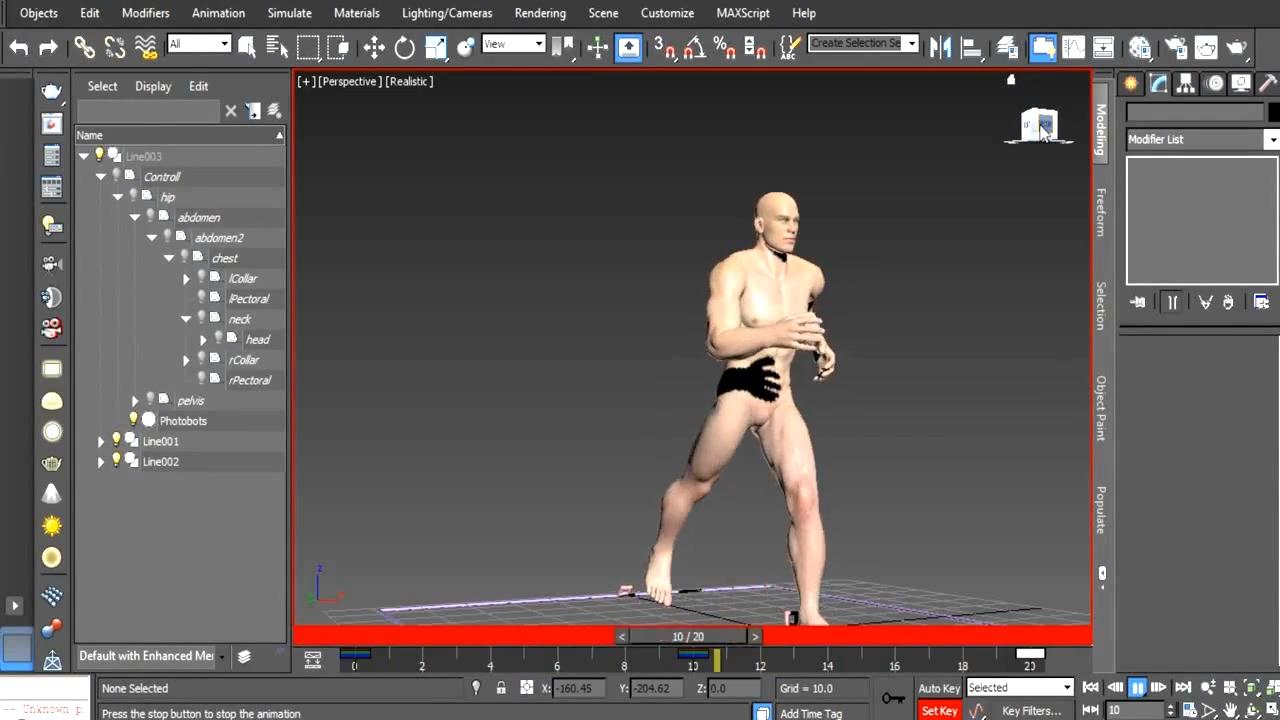Viewport: 1280px width, 720px height.
Task: Click the 10 / 20 time slider handle
Action: (688, 636)
